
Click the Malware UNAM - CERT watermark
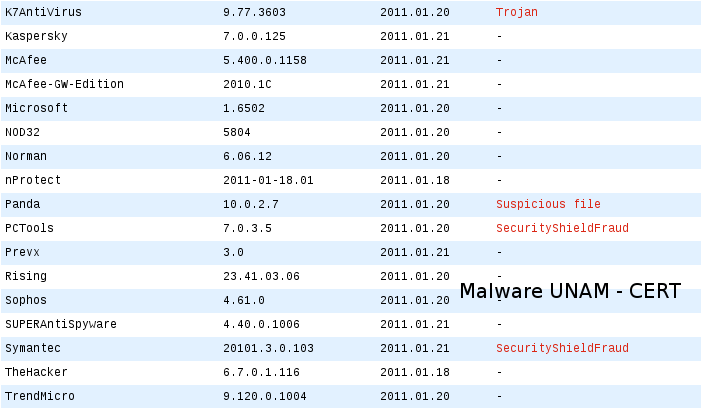coord(570,291)
